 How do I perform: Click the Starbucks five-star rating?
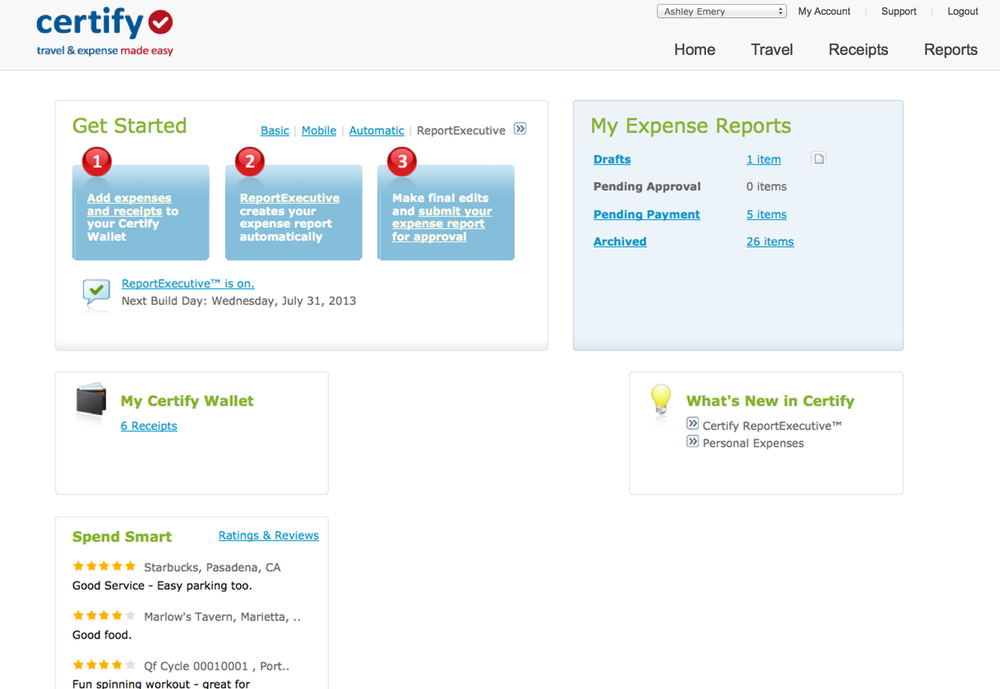104,567
